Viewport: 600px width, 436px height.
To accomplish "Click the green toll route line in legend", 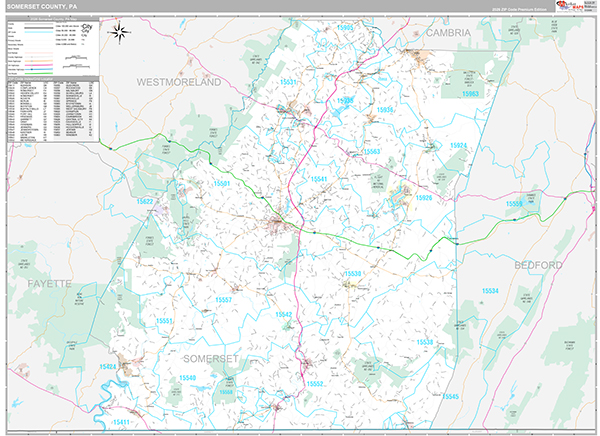I will pos(38,73).
